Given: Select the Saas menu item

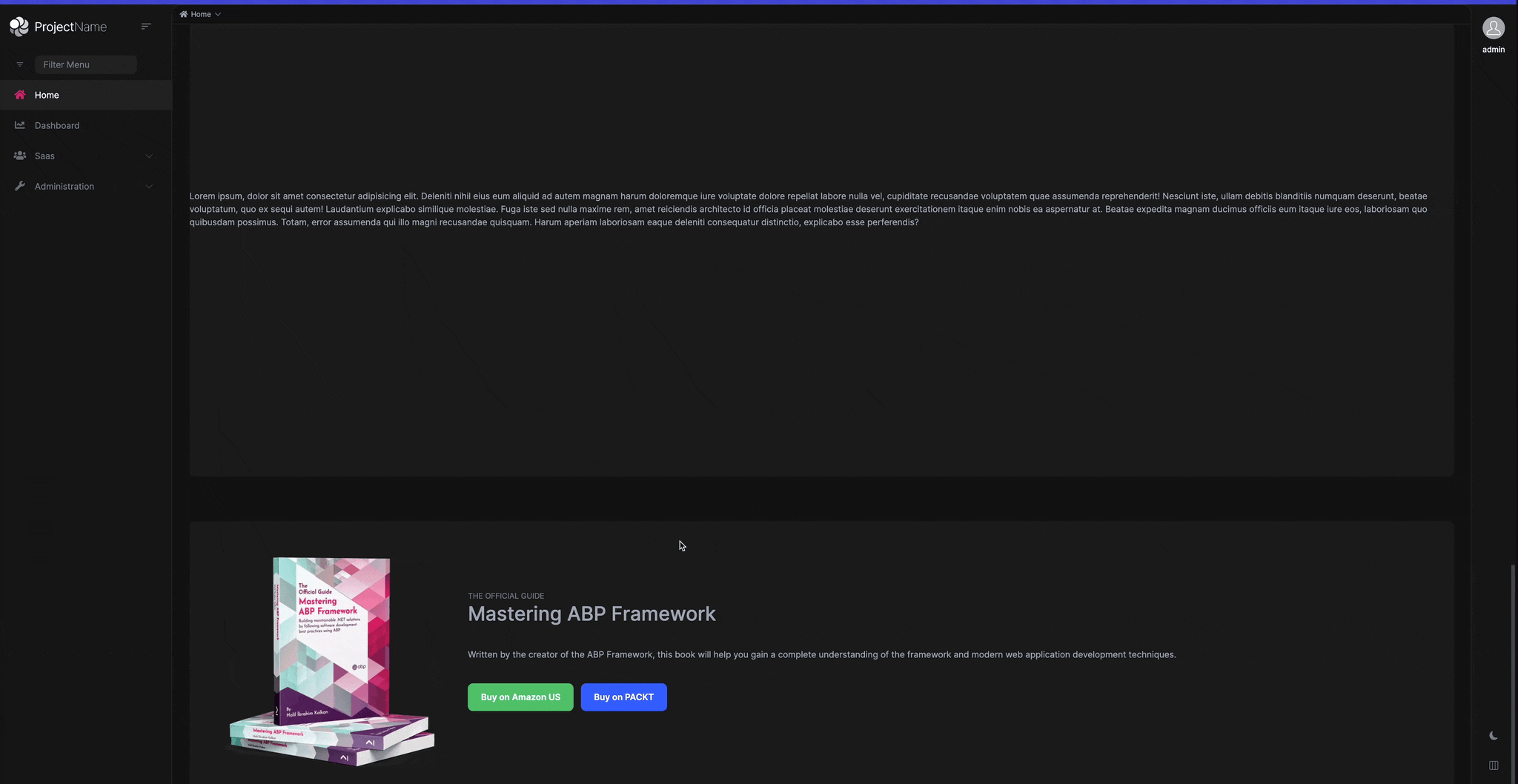Looking at the screenshot, I should 86,156.
